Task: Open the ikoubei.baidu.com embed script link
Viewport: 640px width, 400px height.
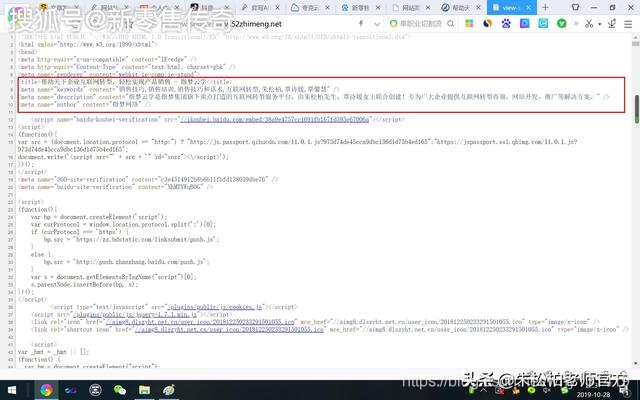Action: point(274,119)
